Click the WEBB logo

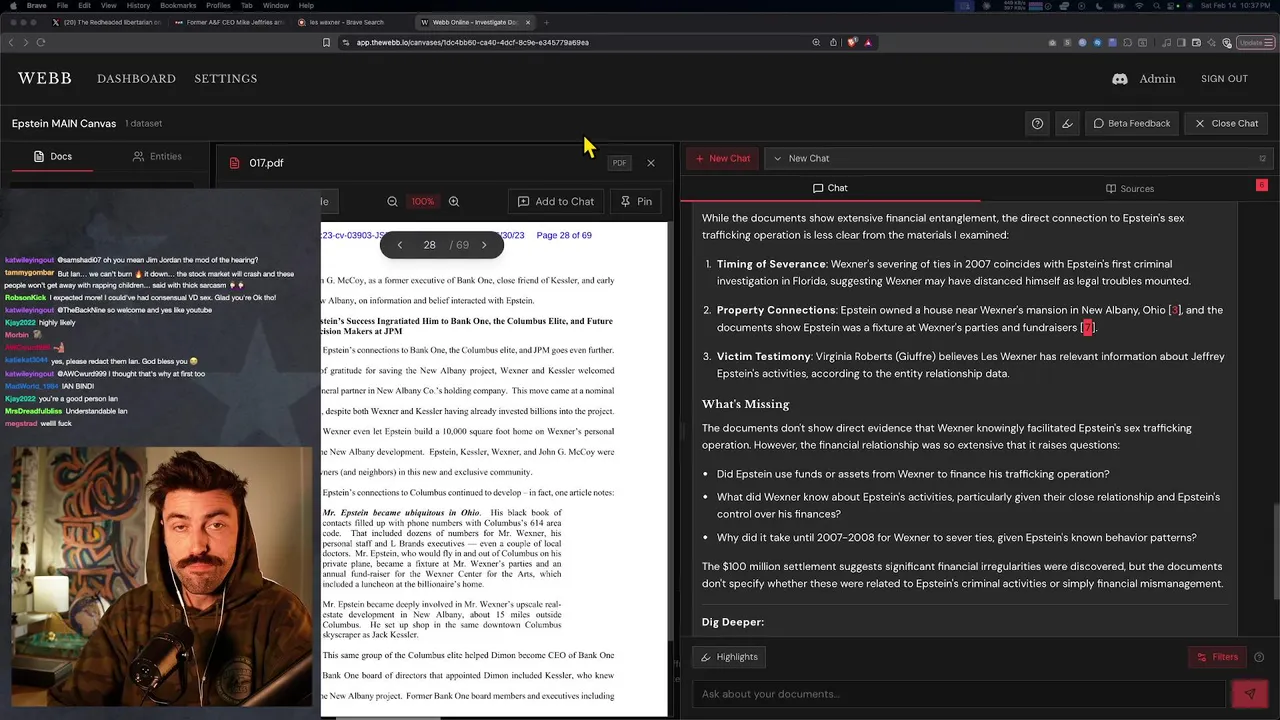[44, 78]
